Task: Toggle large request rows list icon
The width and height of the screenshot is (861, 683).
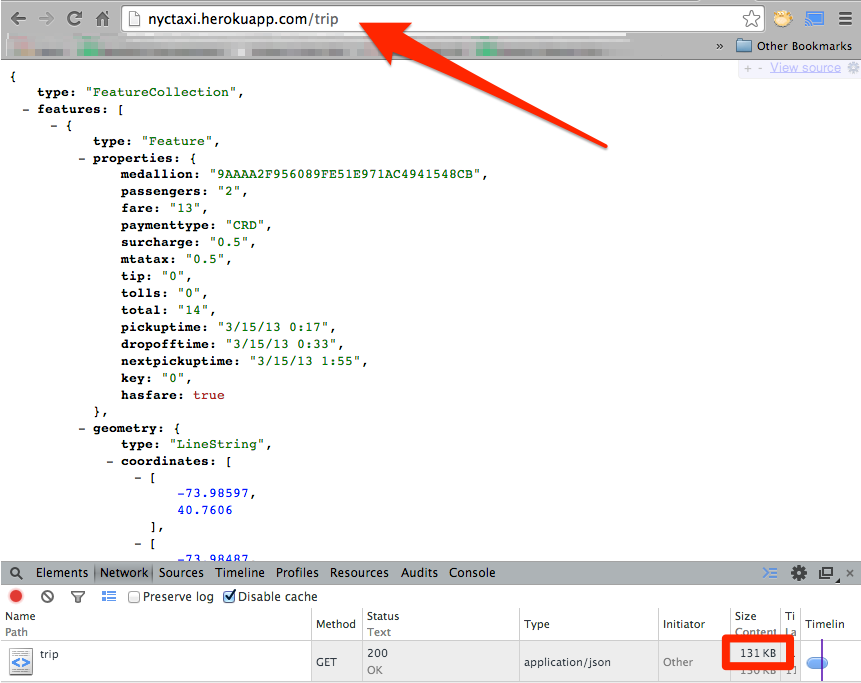Action: coord(109,596)
